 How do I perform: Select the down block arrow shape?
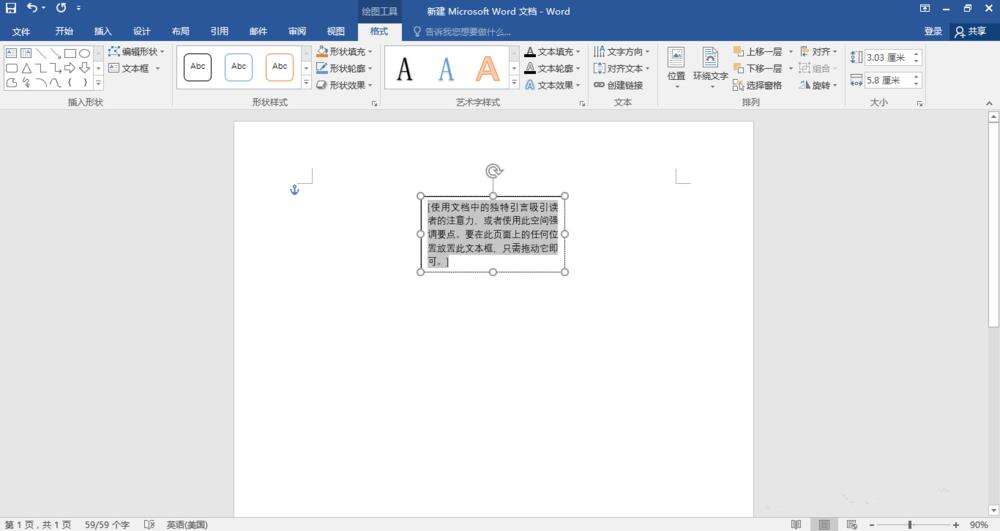[84, 68]
